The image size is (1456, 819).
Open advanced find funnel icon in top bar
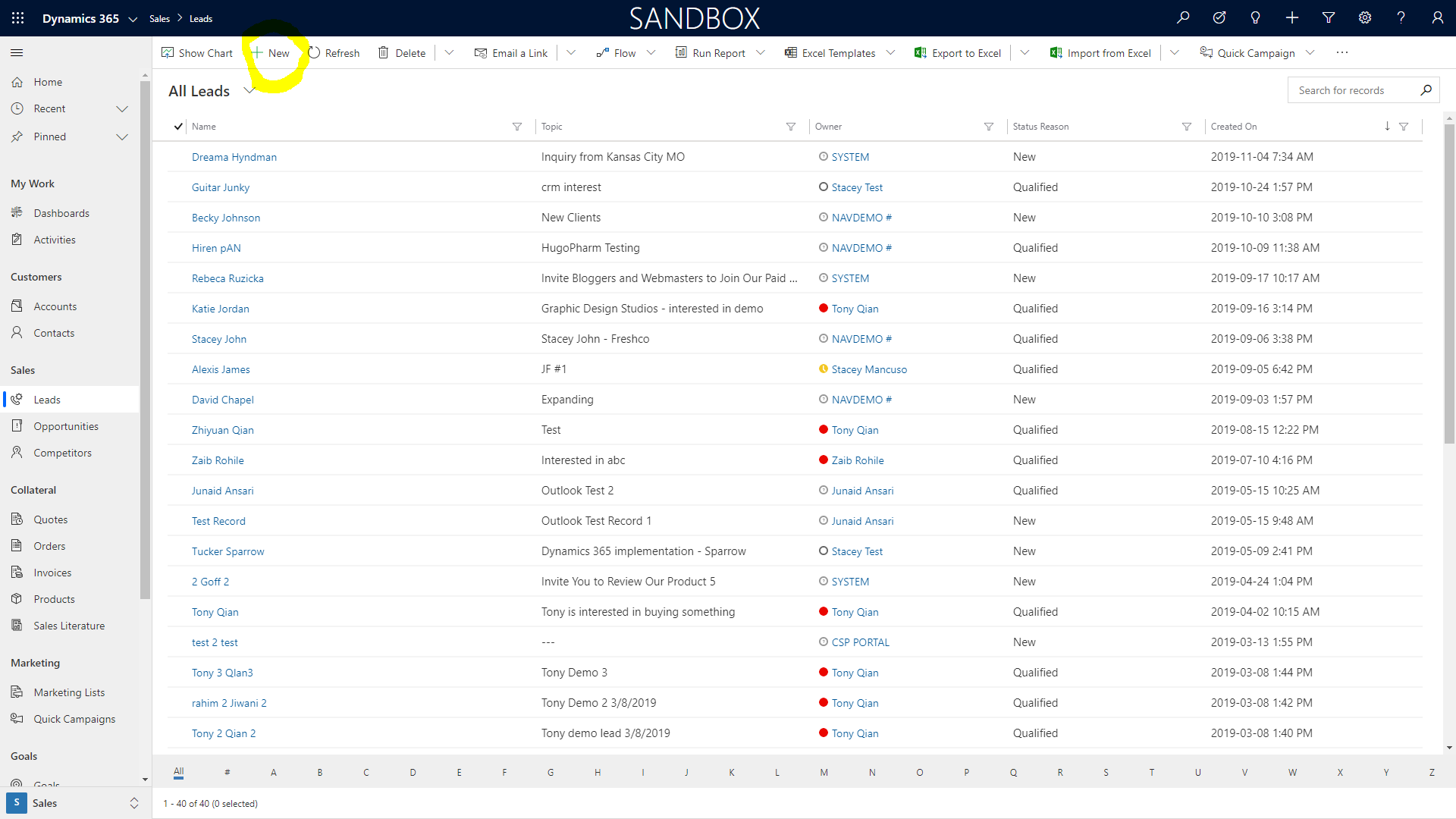(1329, 18)
